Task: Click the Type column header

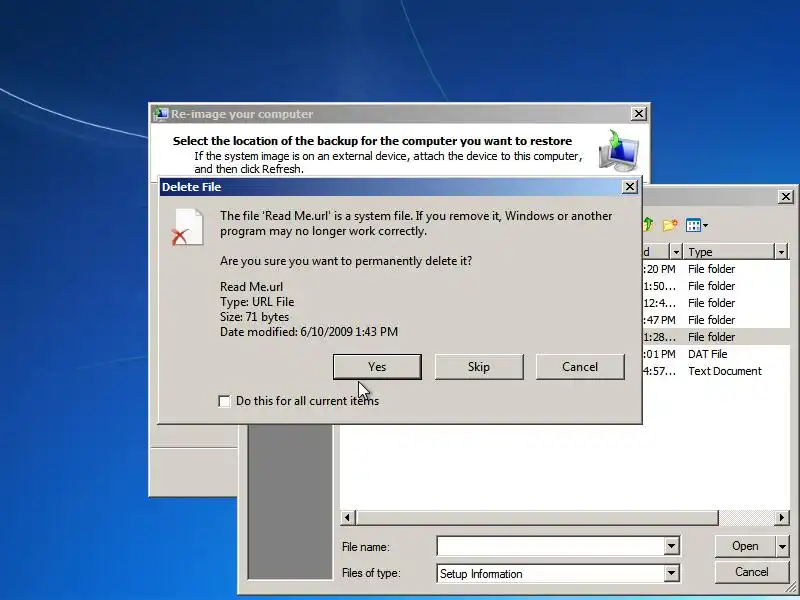Action: [730, 252]
